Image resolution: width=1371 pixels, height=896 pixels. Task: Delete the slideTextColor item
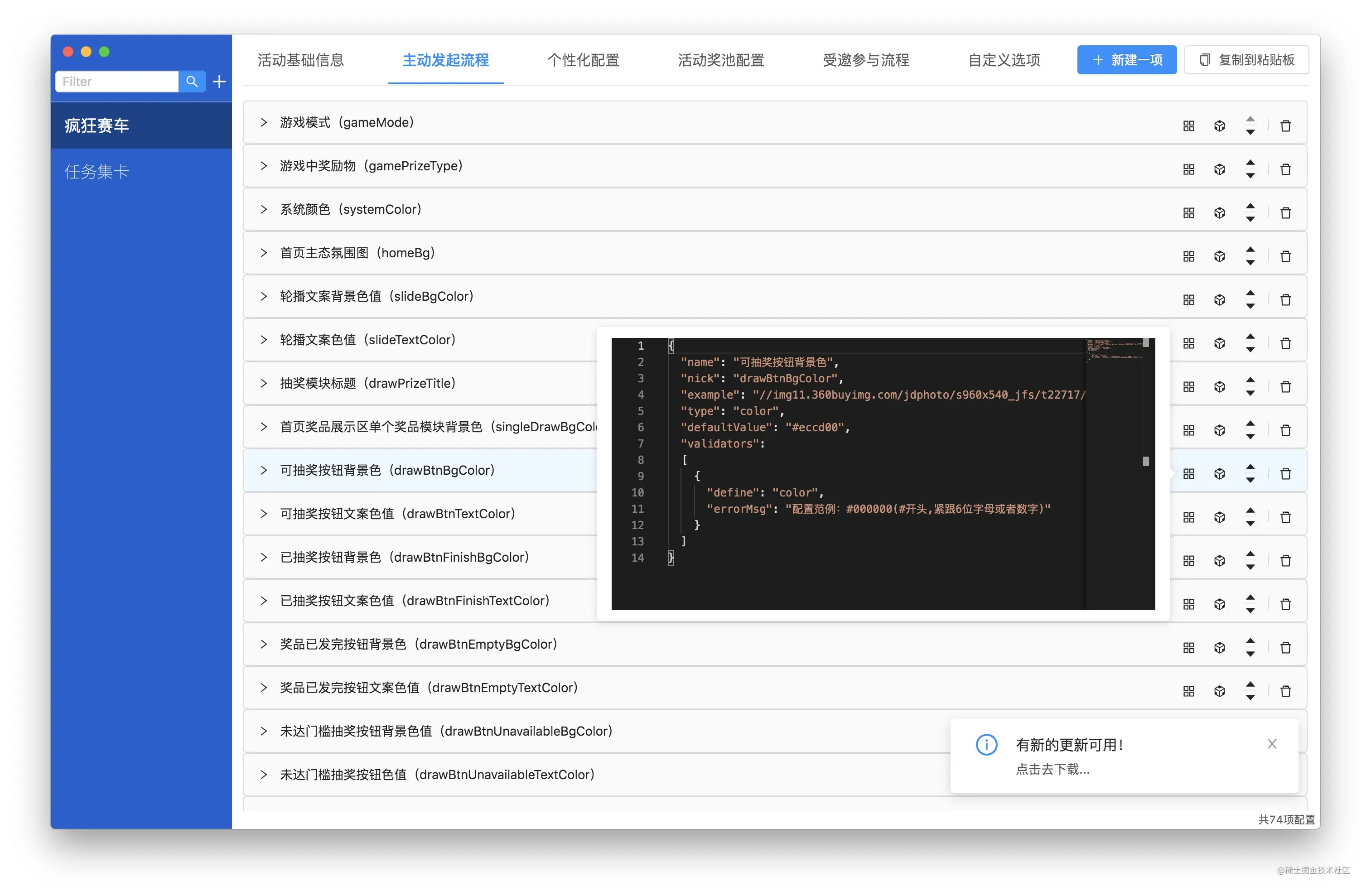coord(1285,343)
